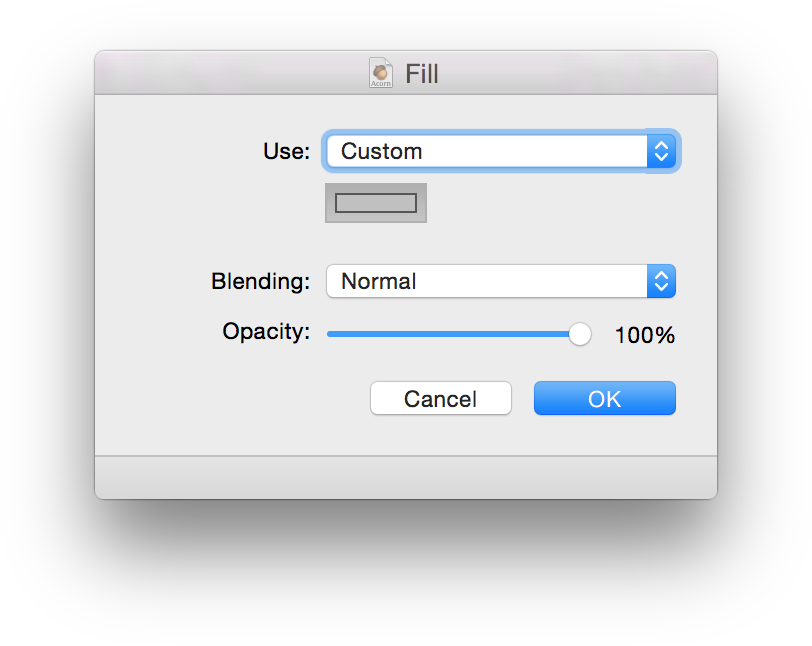
Task: Select the word Custom in the Use popup
Action: tap(381, 152)
